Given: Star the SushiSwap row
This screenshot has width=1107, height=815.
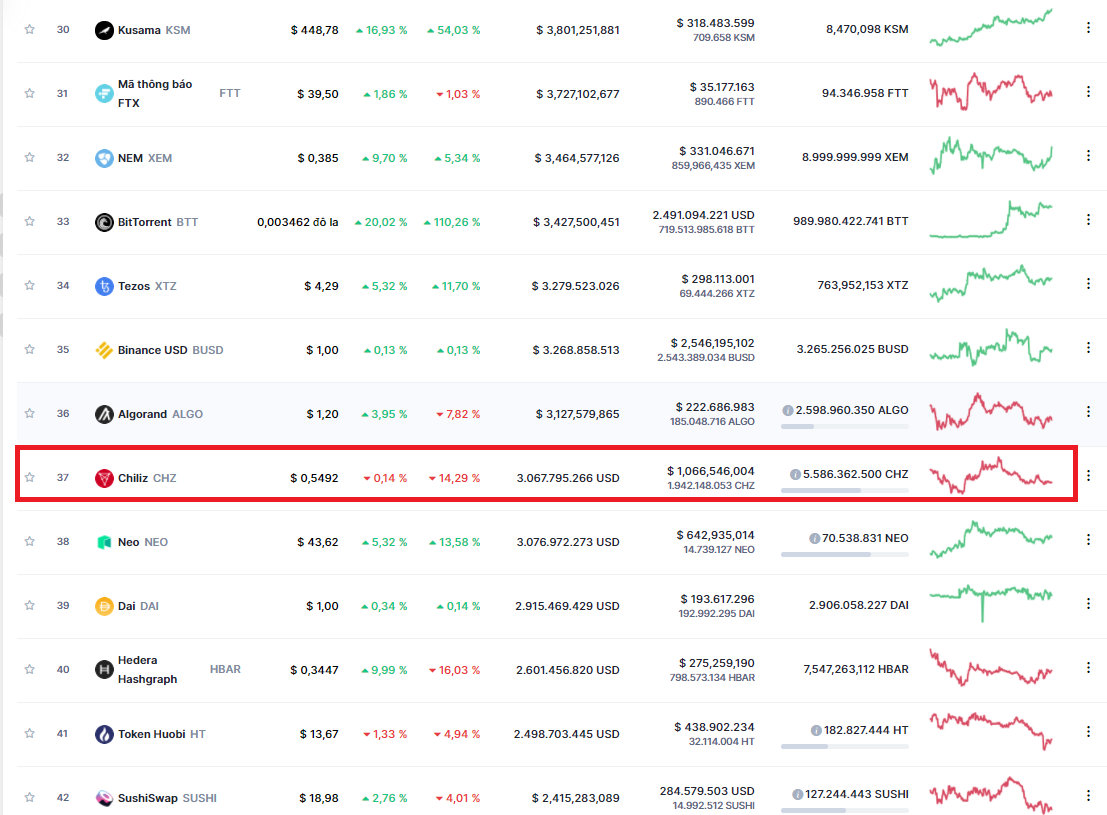Looking at the screenshot, I should pos(30,797).
